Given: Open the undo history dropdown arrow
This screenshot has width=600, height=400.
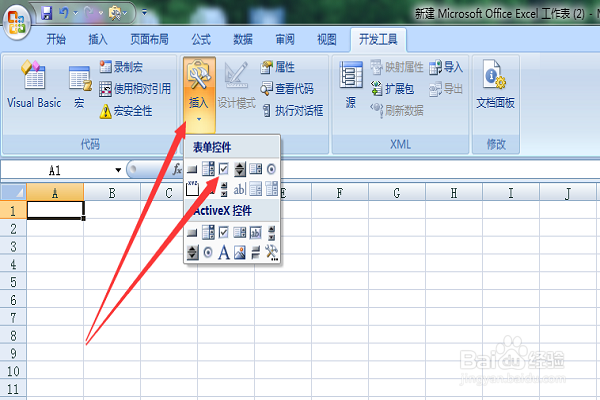Looking at the screenshot, I should 75,13.
